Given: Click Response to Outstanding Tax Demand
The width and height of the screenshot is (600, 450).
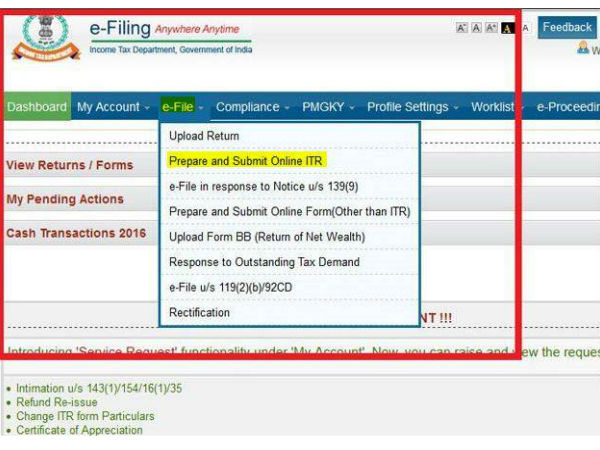Looking at the screenshot, I should coord(264,263).
